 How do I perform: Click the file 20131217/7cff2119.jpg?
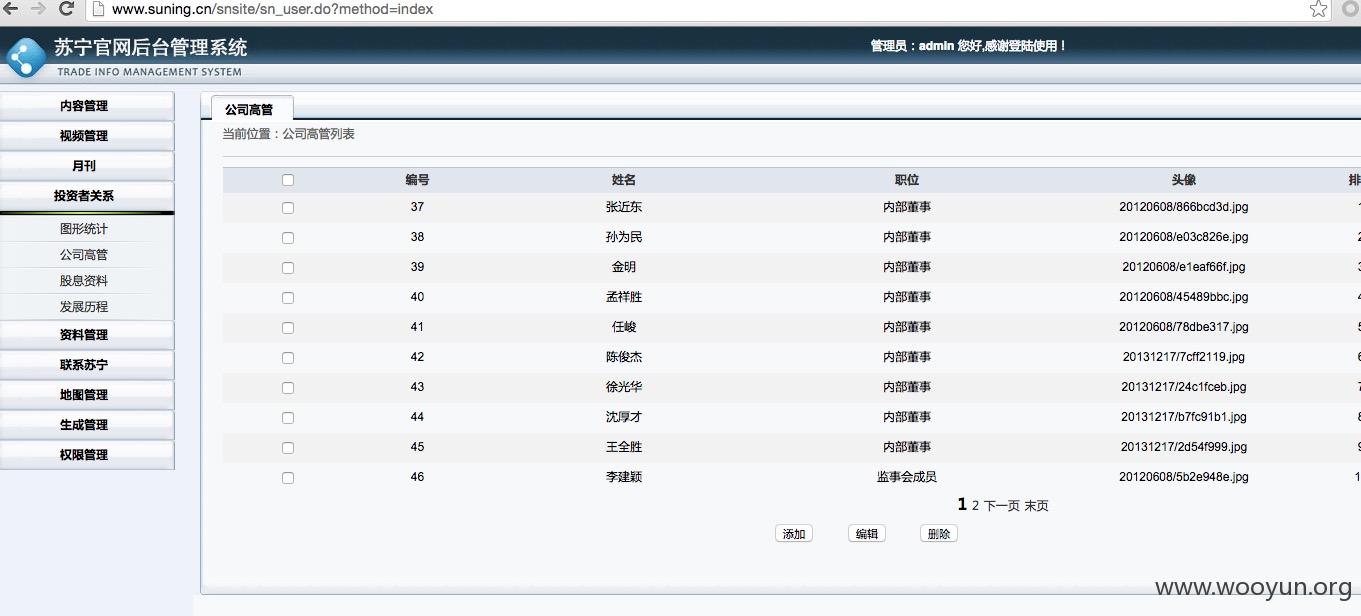point(1184,357)
